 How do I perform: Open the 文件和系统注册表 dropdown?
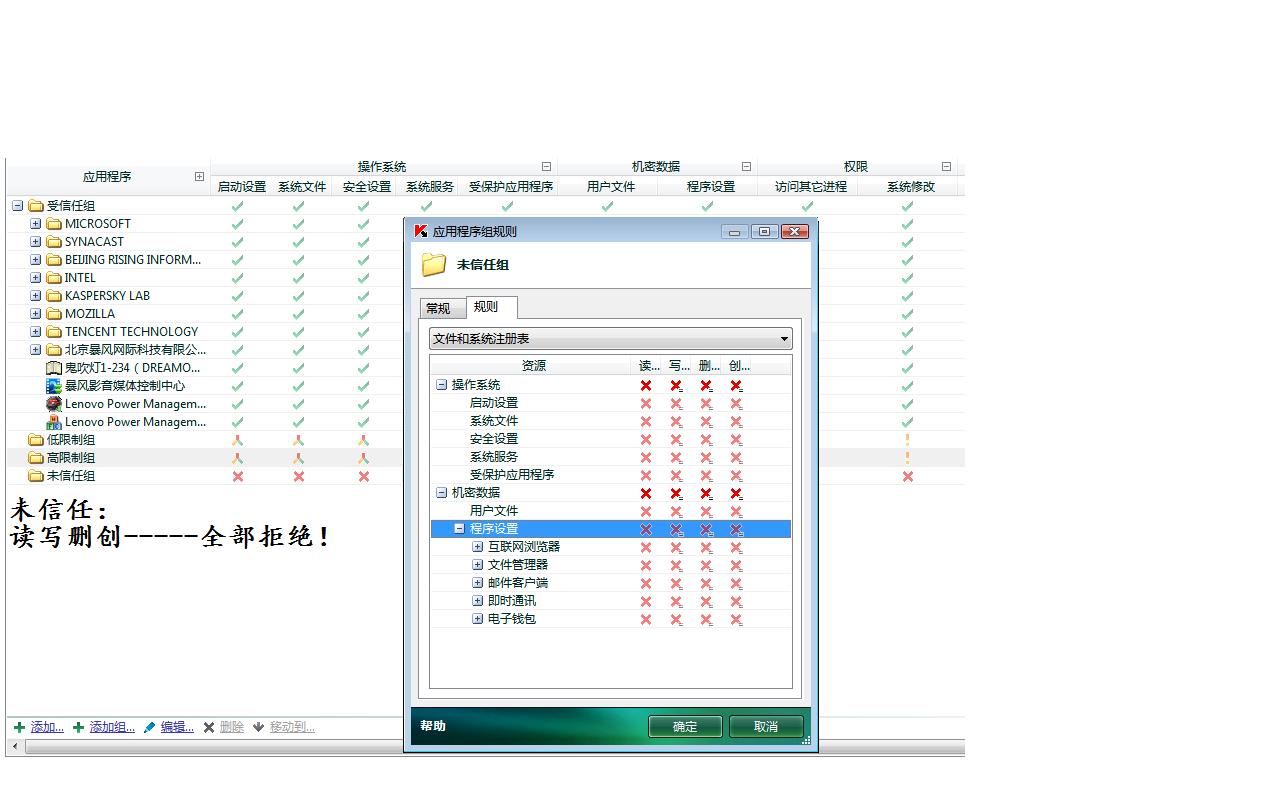tap(611, 339)
